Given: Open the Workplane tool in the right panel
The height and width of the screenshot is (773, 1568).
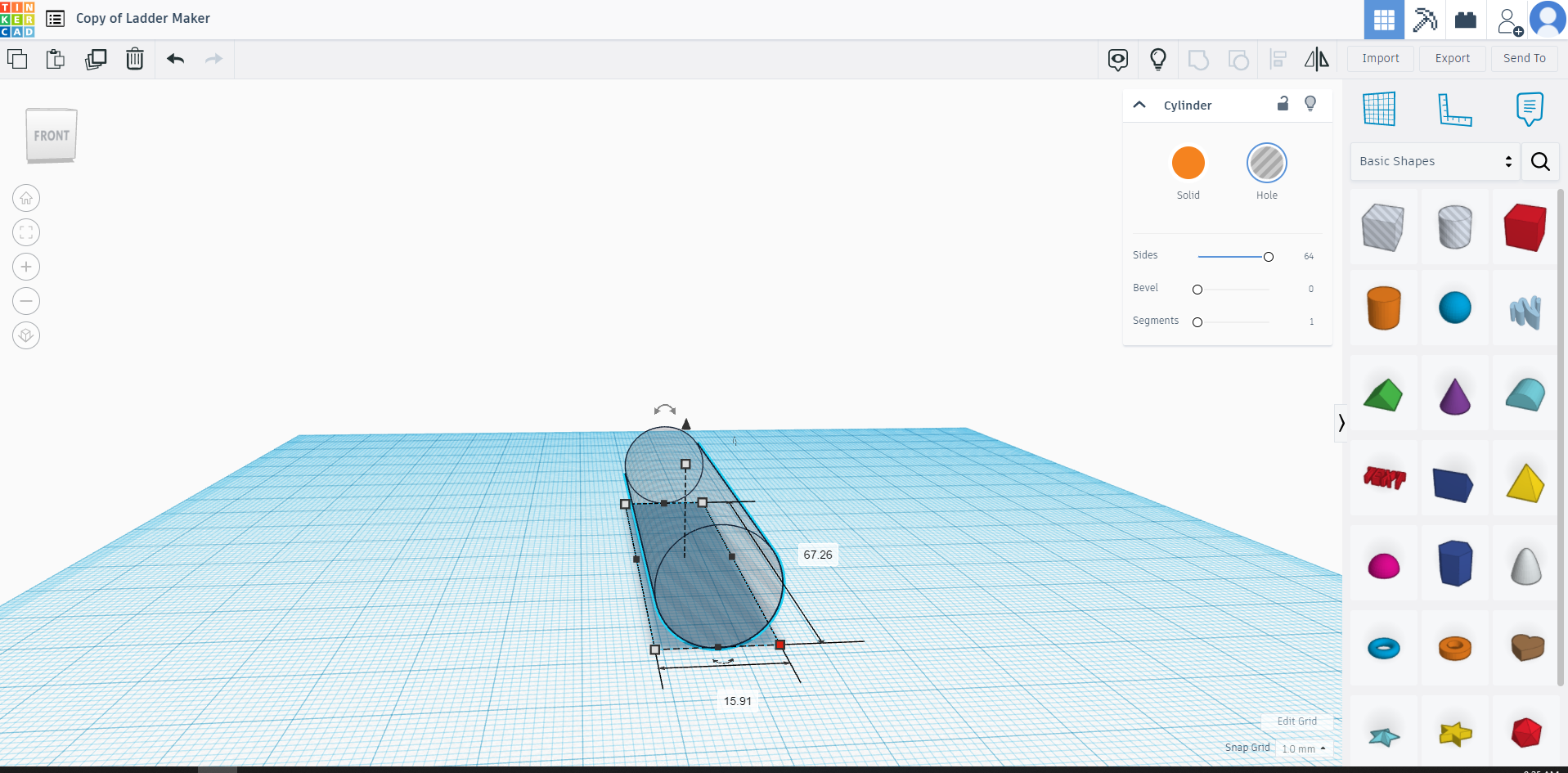Looking at the screenshot, I should 1380,109.
